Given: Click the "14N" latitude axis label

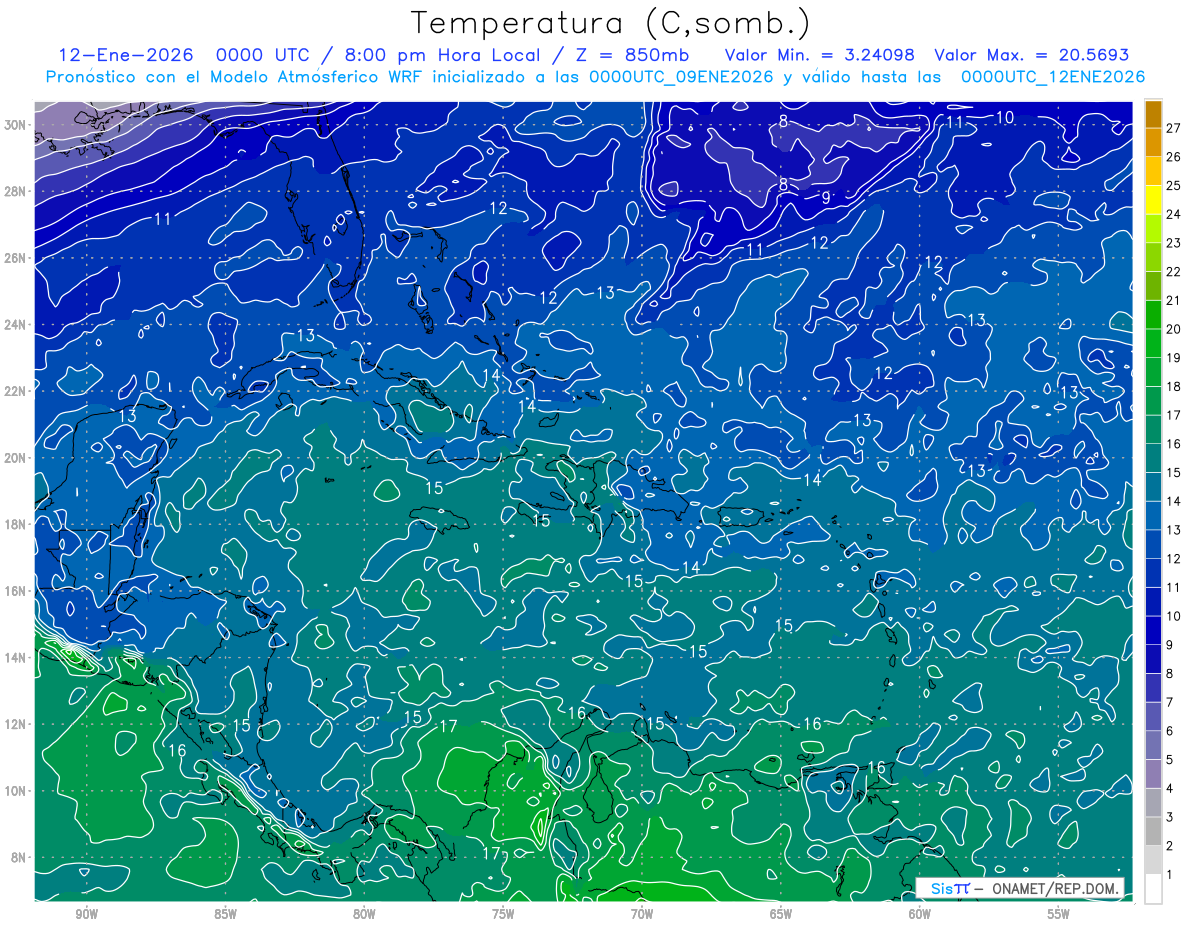Looking at the screenshot, I should coord(15,658).
